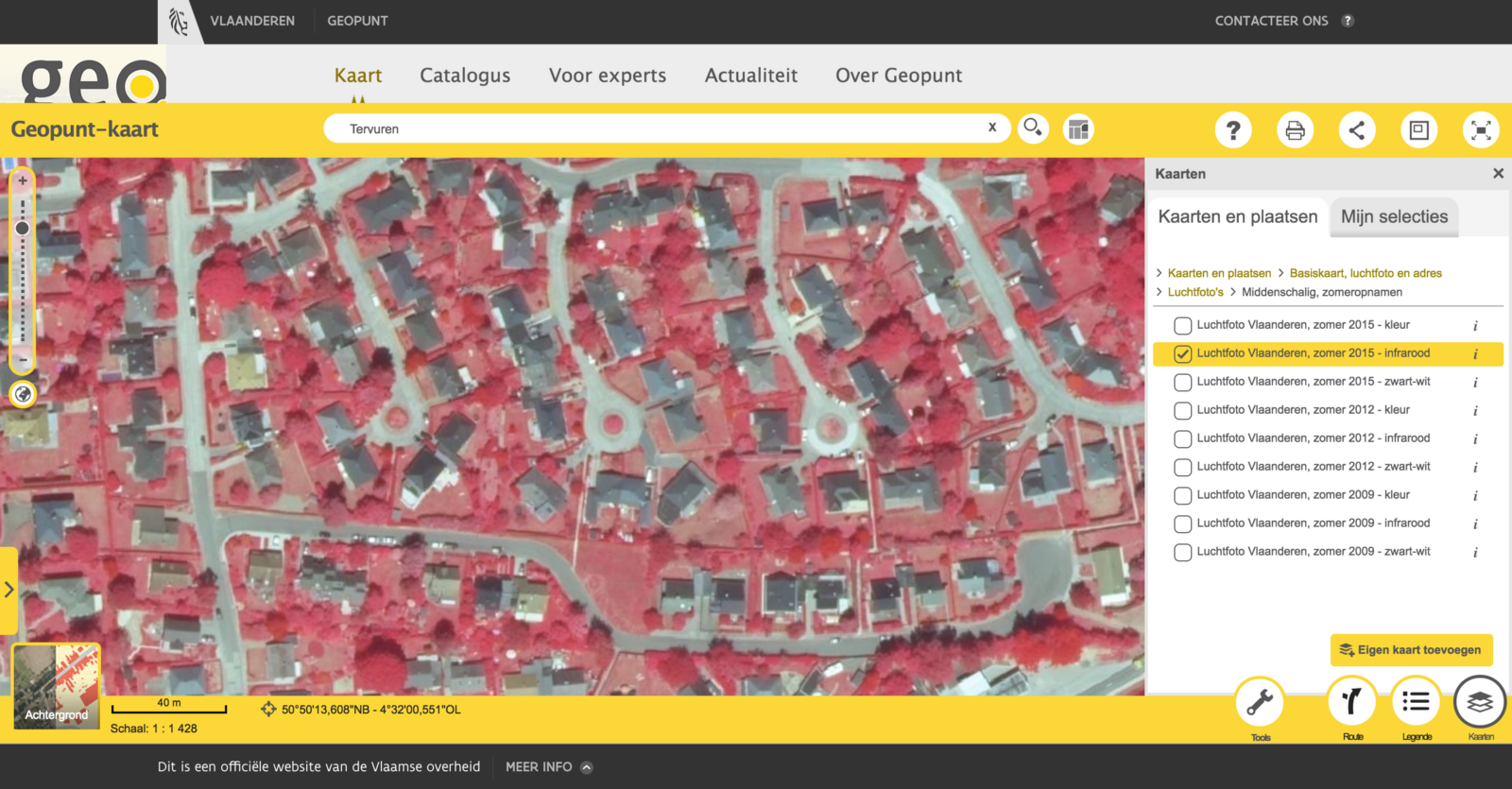
Task: Show the Legende list button
Action: coord(1416,702)
